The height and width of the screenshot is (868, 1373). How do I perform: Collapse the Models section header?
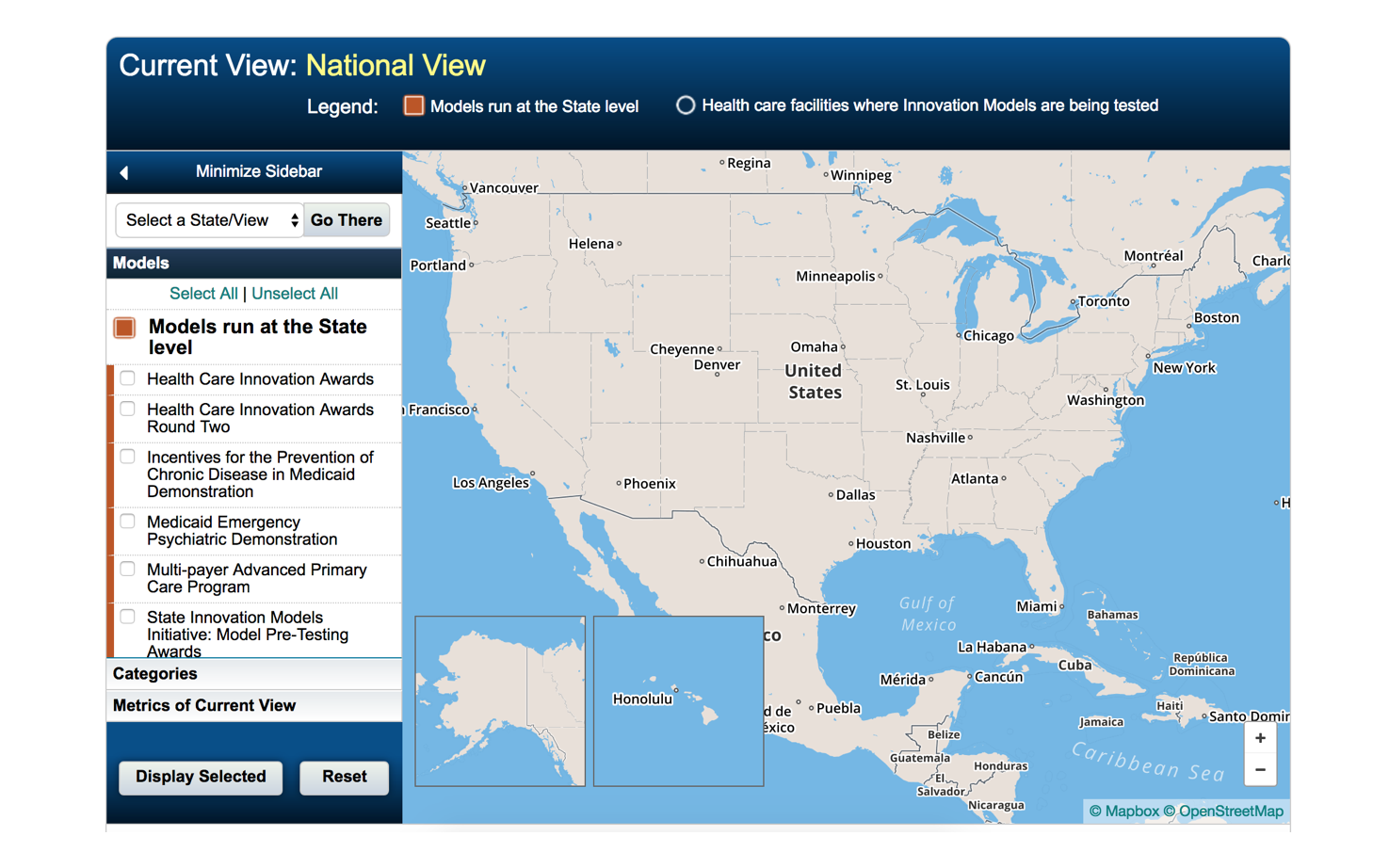[254, 264]
